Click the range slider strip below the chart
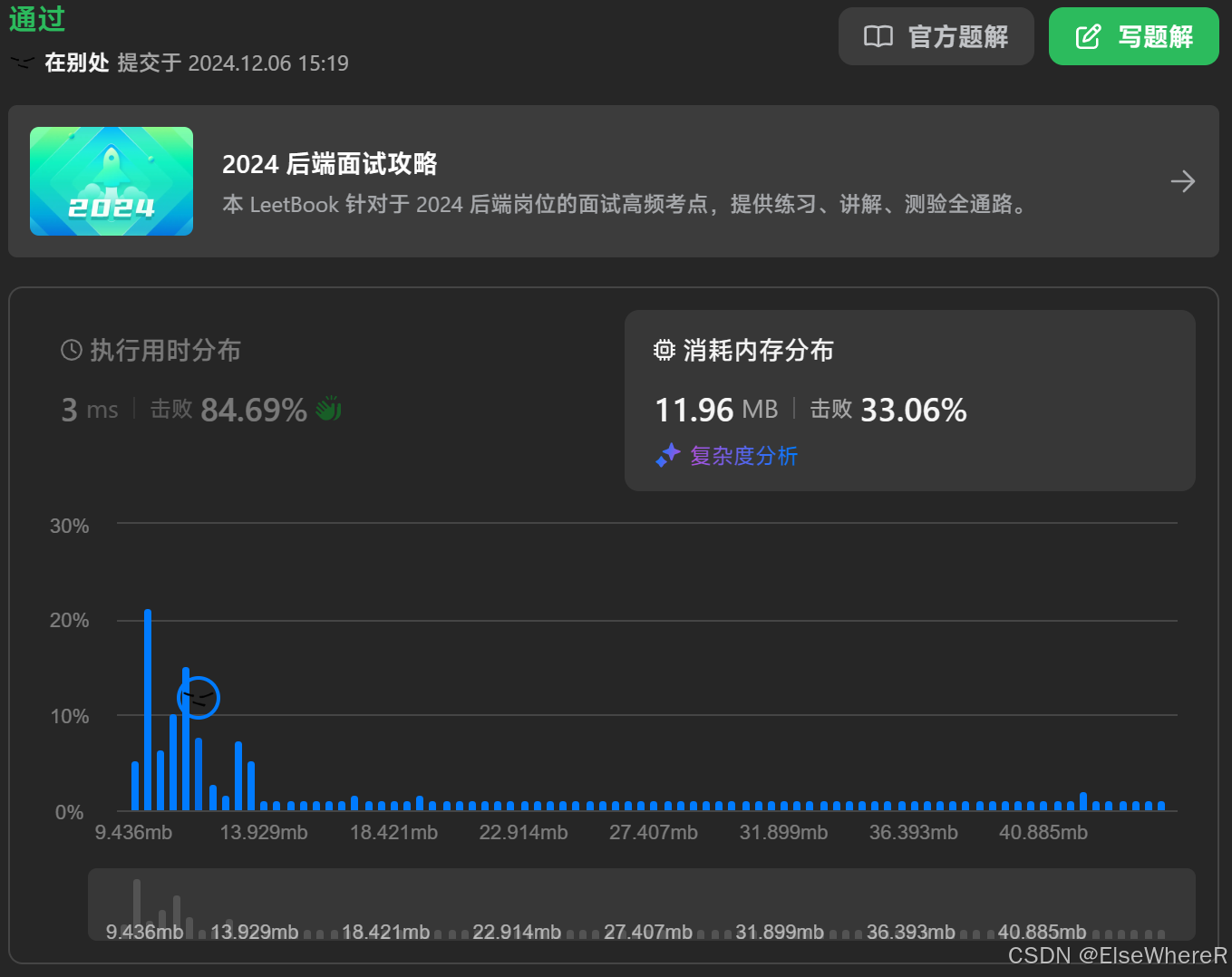This screenshot has width=1232, height=977. (x=642, y=904)
